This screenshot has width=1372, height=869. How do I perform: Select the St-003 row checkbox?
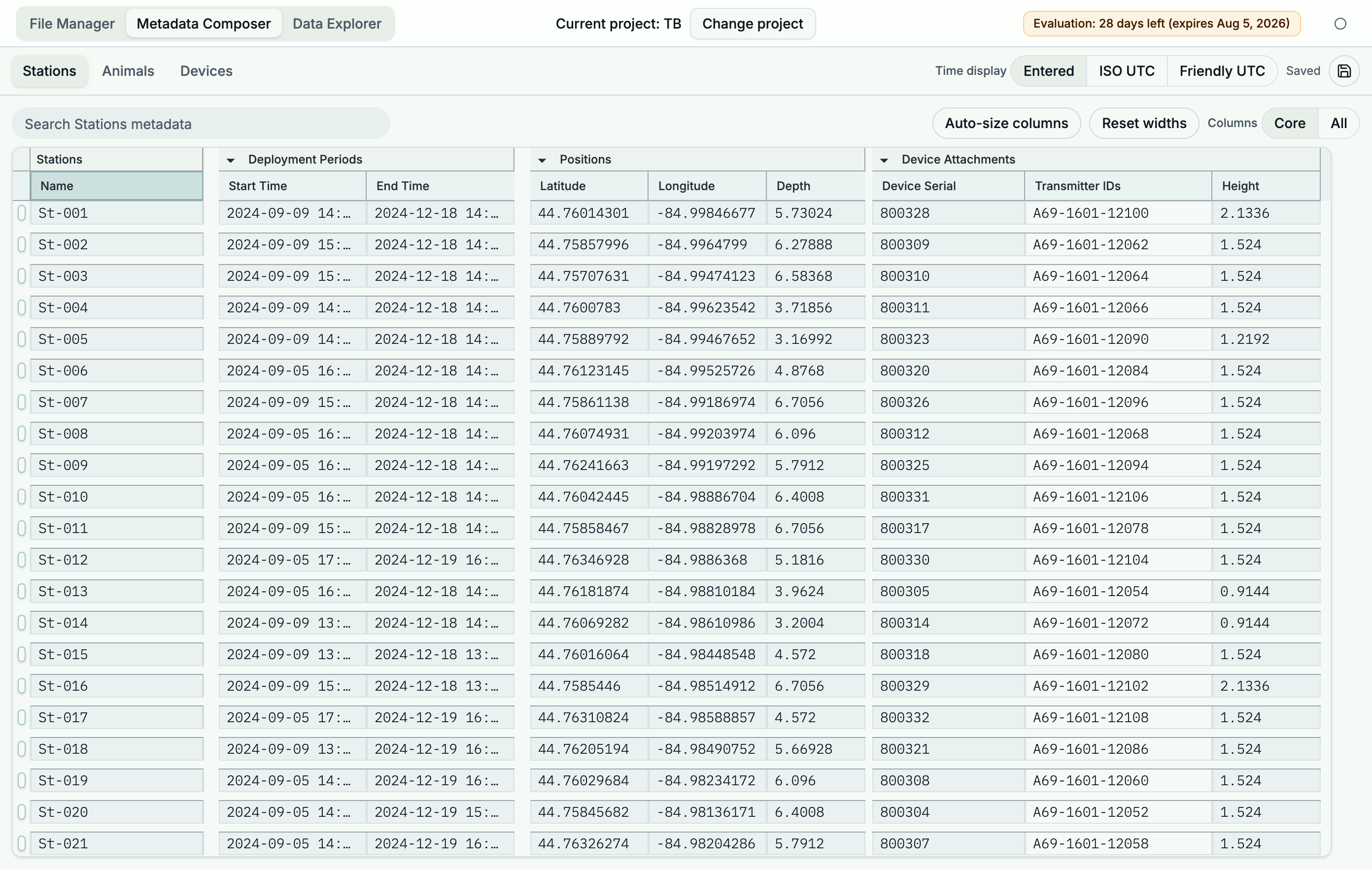point(22,276)
